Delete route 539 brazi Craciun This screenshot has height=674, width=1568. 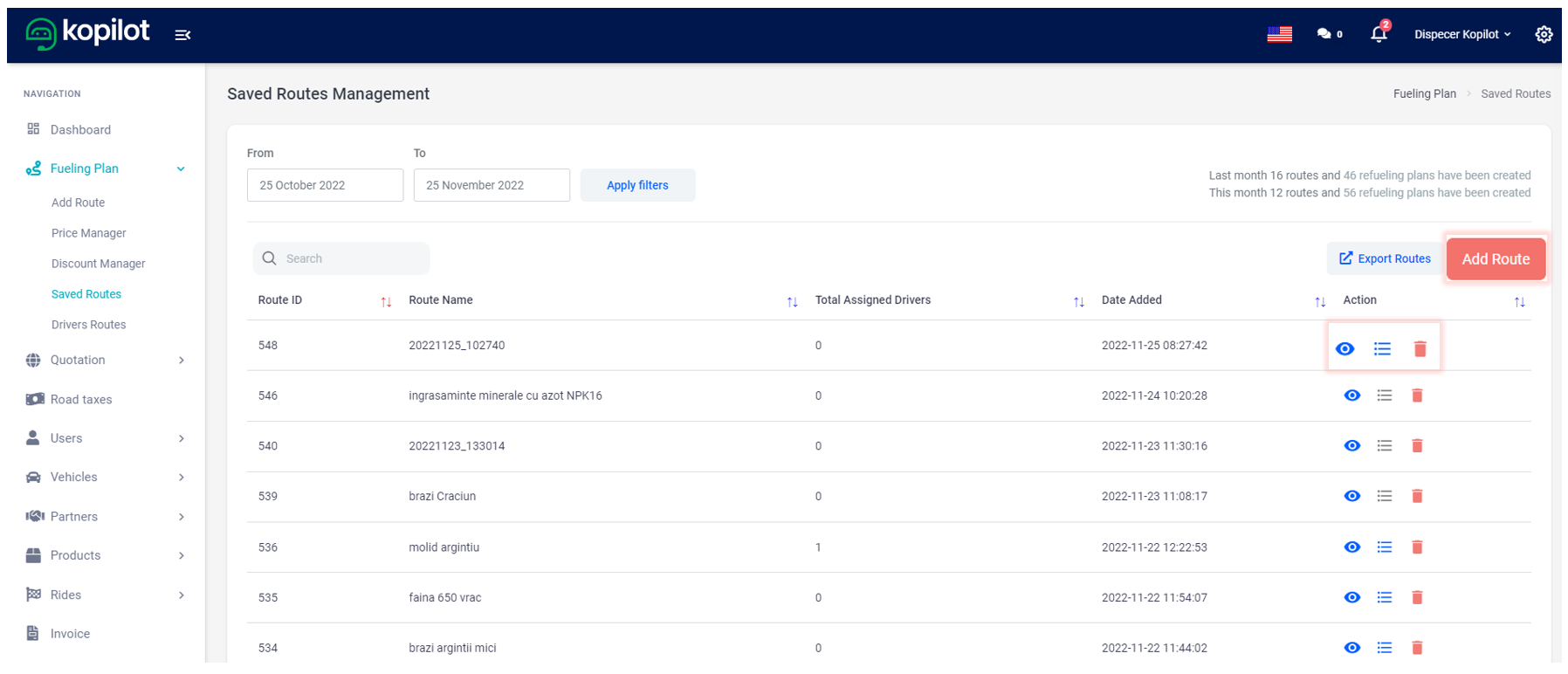click(1417, 496)
